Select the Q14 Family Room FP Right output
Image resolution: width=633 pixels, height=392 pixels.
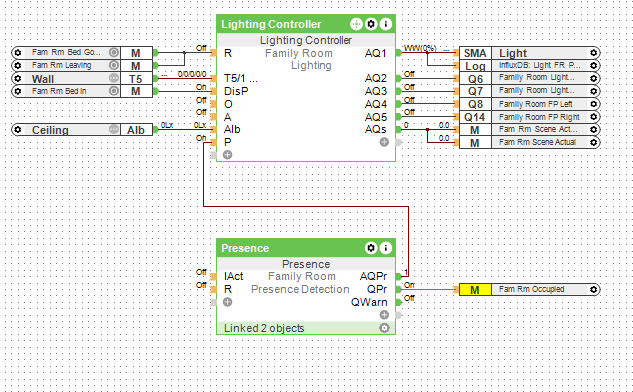(529, 117)
